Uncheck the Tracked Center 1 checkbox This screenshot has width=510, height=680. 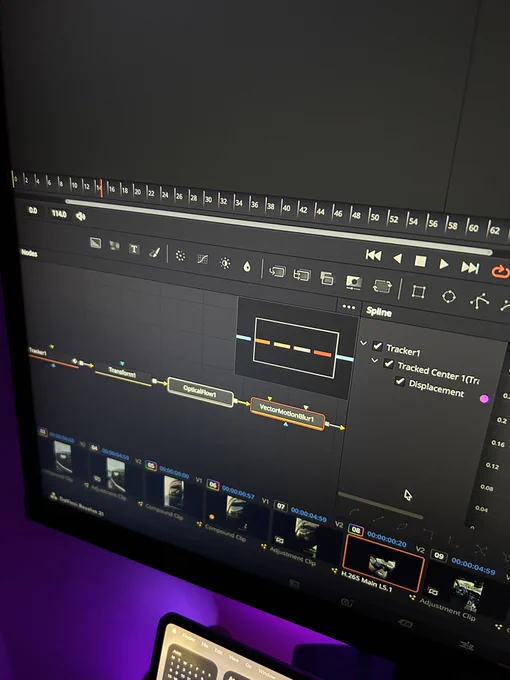pyautogui.click(x=389, y=364)
